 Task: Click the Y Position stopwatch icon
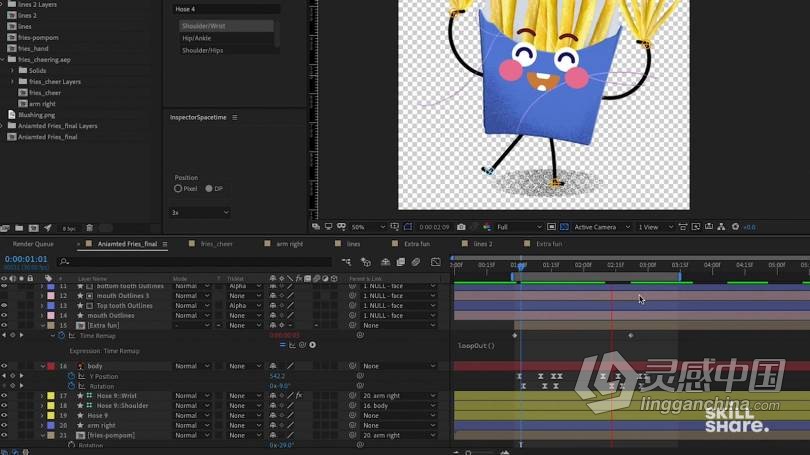[71, 376]
